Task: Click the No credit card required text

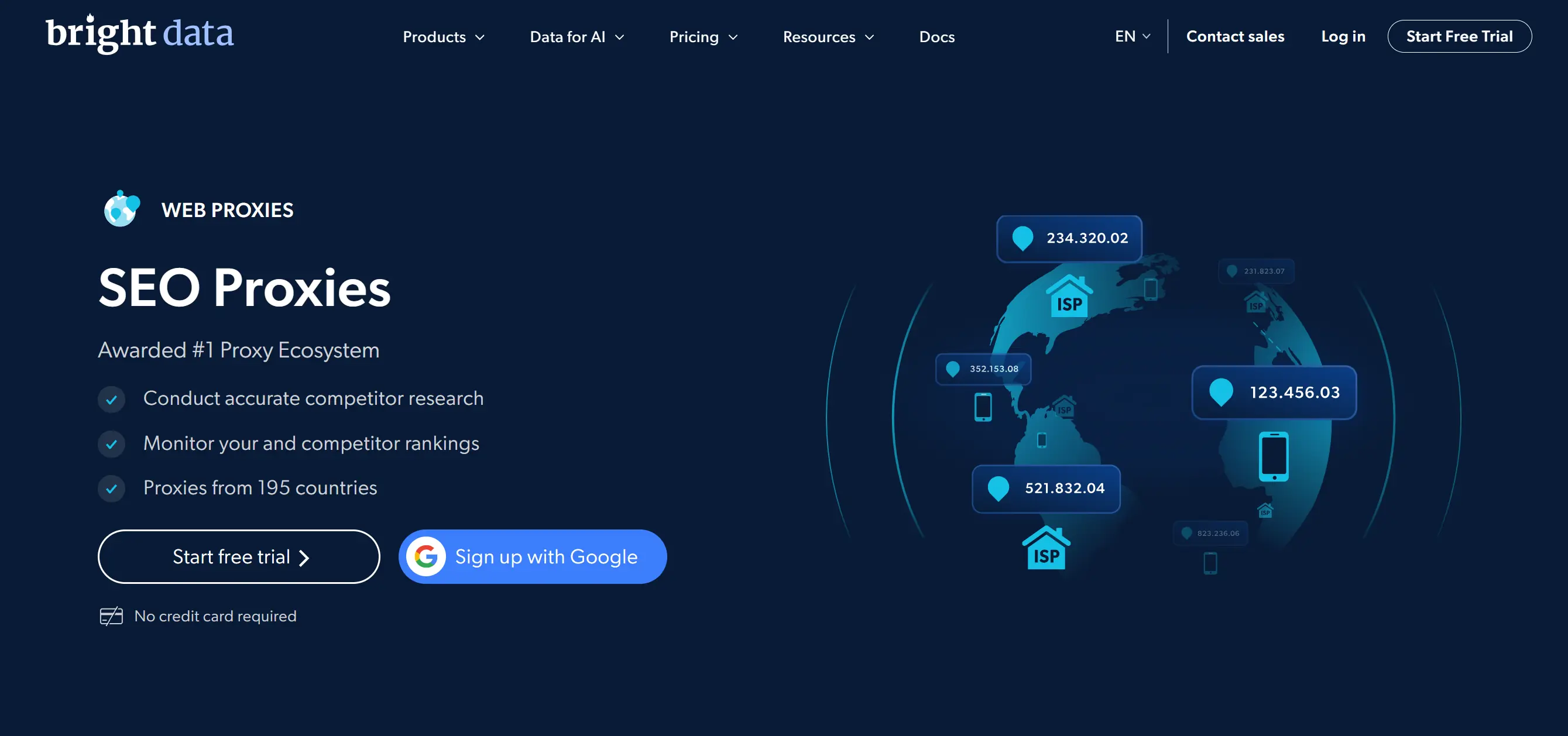Action: point(215,616)
